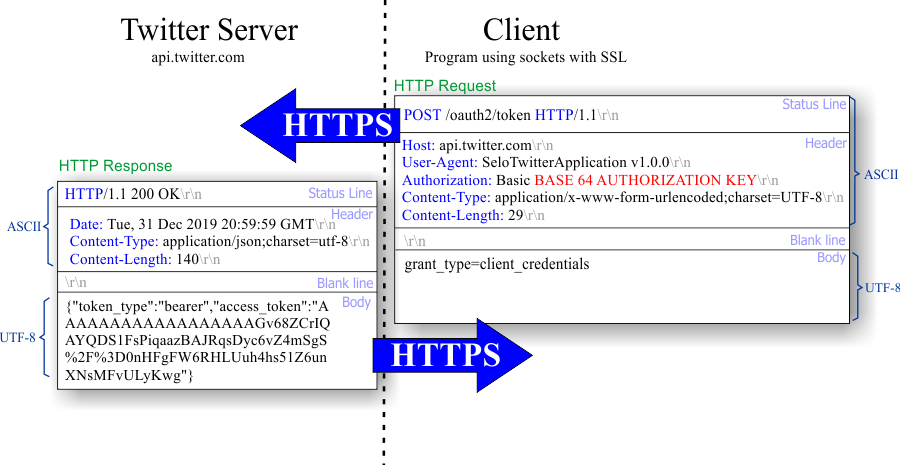Click the HTTP Response label
Image resolution: width=900 pixels, height=465 pixels.
(x=115, y=166)
